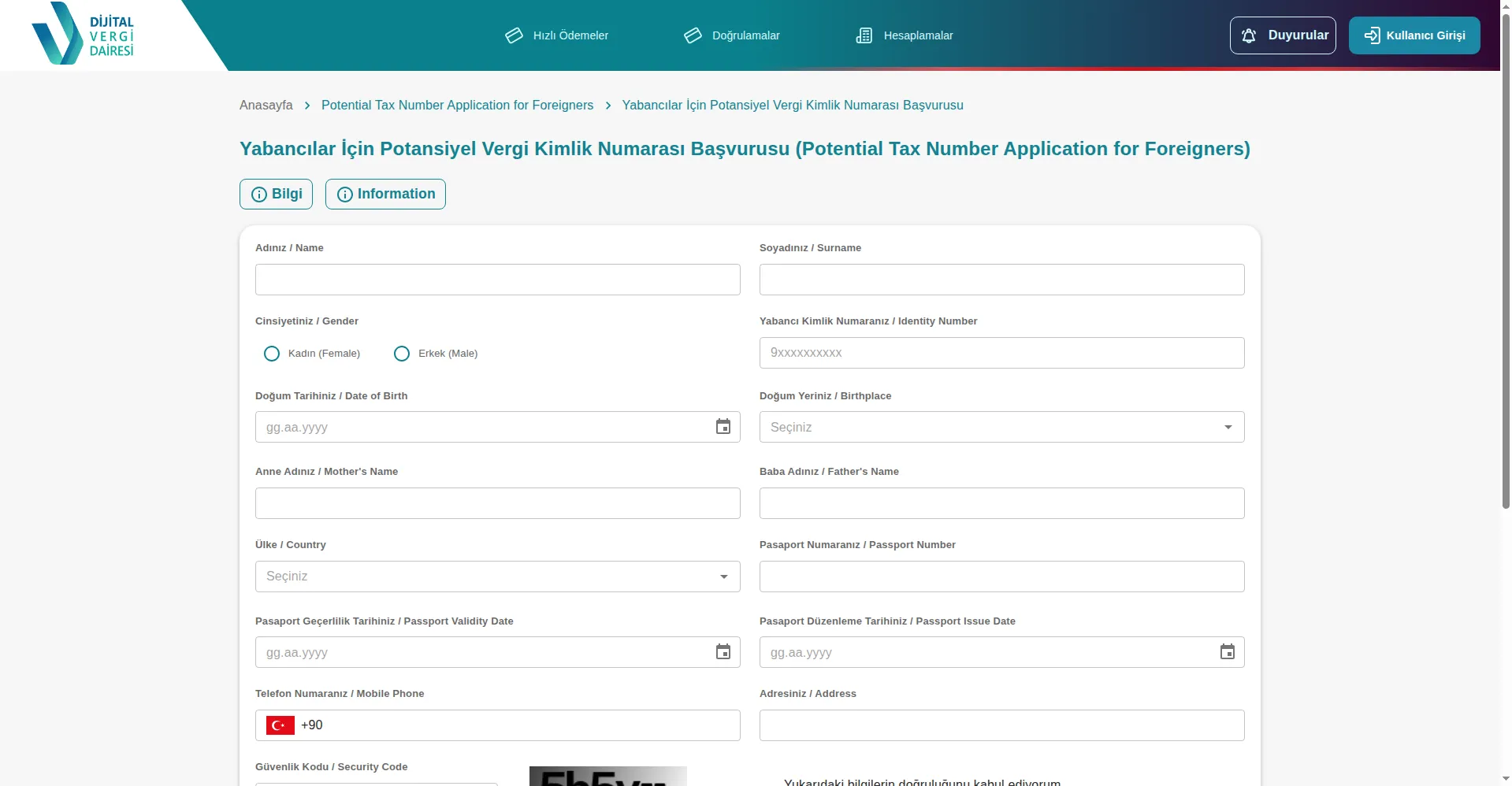
Task: Open the Bilgi info button
Action: pos(276,195)
